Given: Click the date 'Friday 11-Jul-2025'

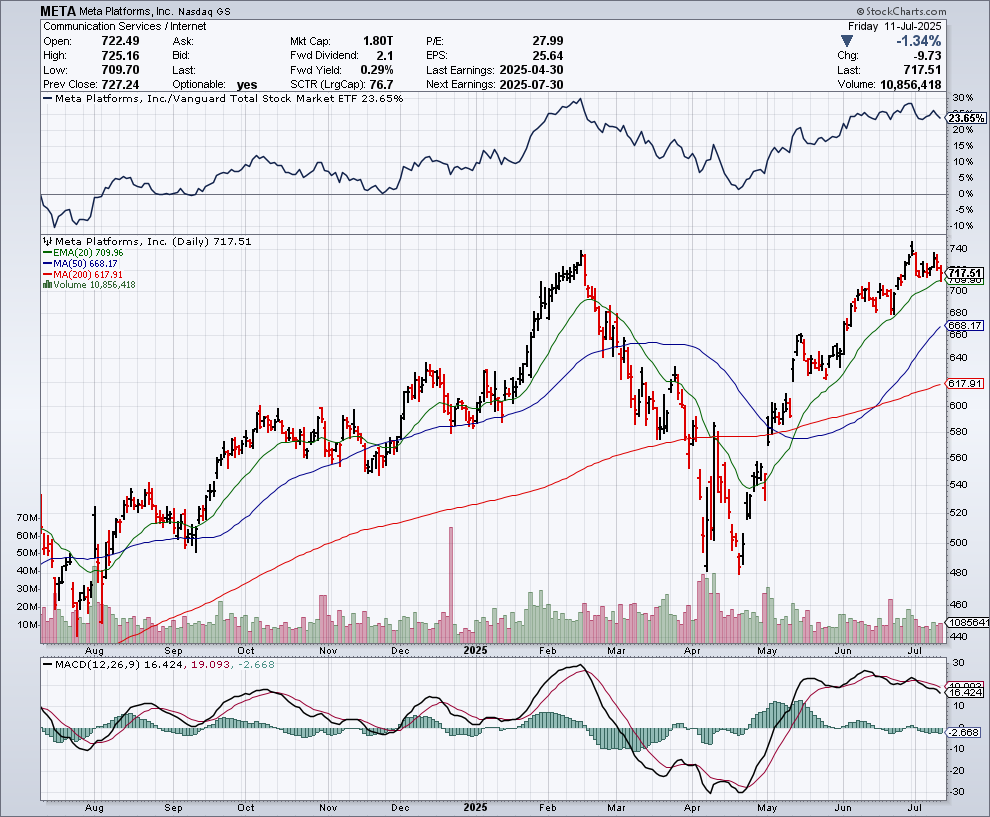Looking at the screenshot, I should pos(894,26).
